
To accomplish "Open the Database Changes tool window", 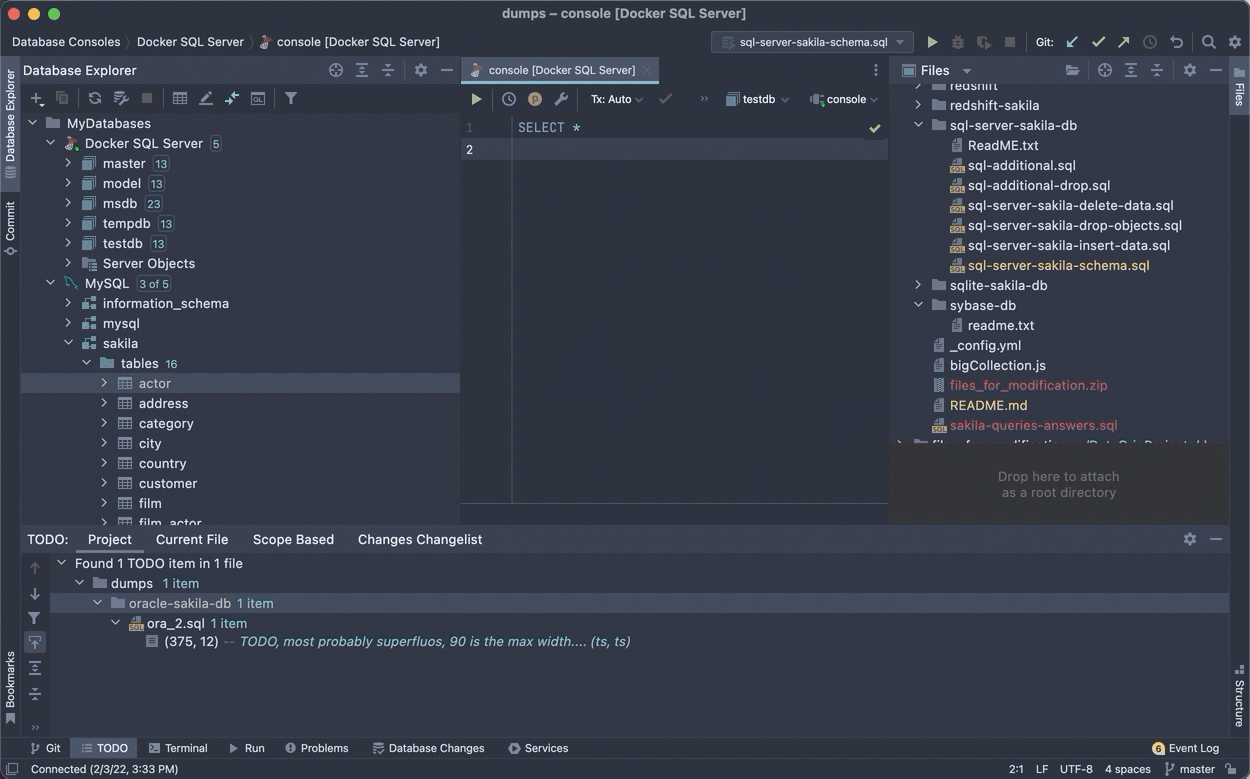I will (428, 748).
